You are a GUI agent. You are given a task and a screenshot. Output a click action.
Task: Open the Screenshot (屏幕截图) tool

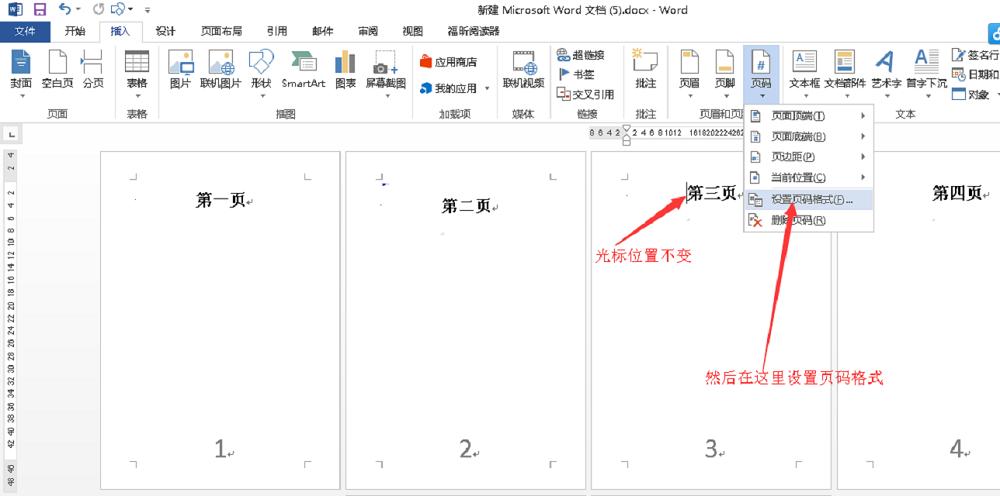point(385,74)
